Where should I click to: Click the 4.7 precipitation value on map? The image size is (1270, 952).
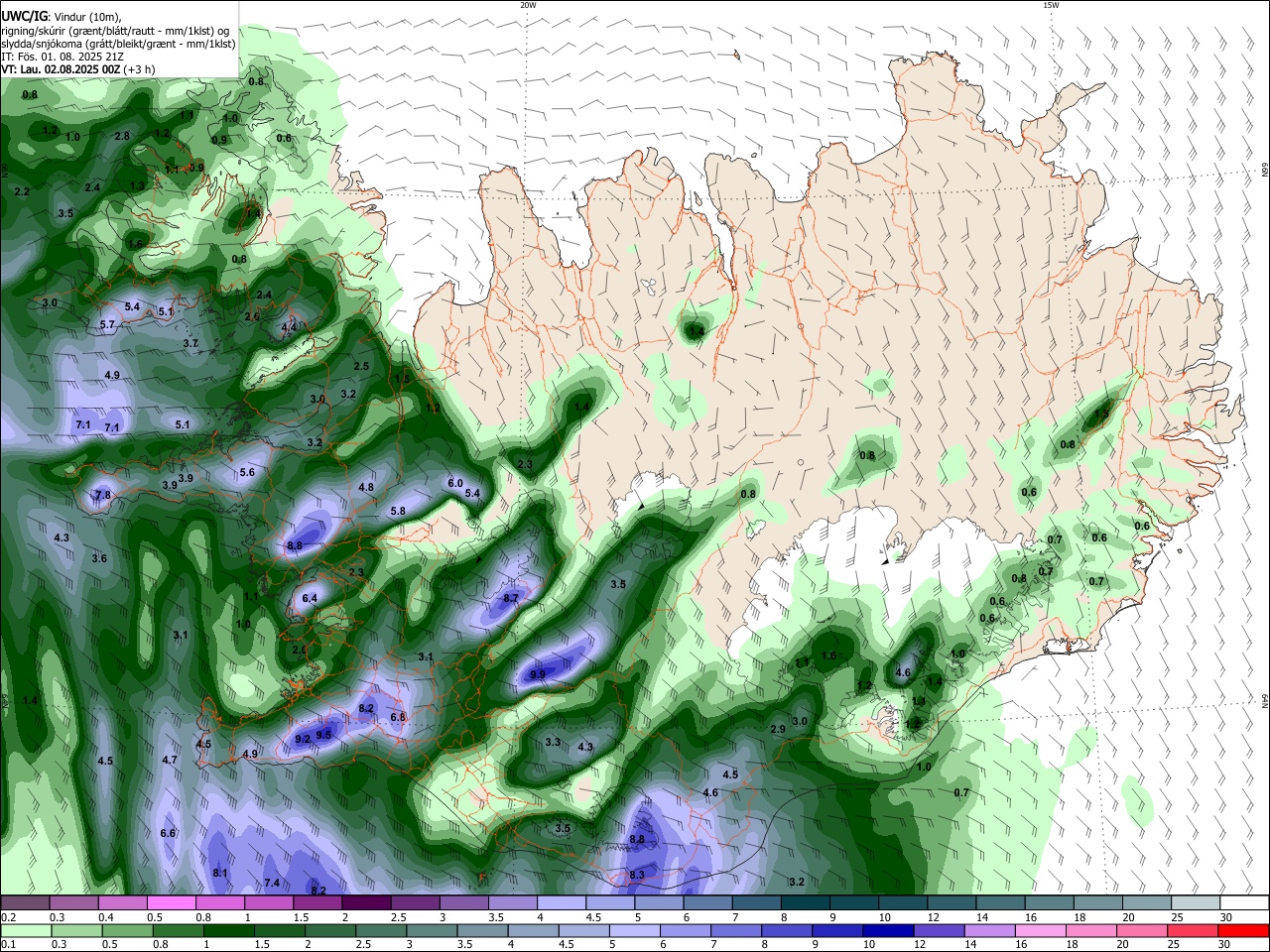click(170, 760)
